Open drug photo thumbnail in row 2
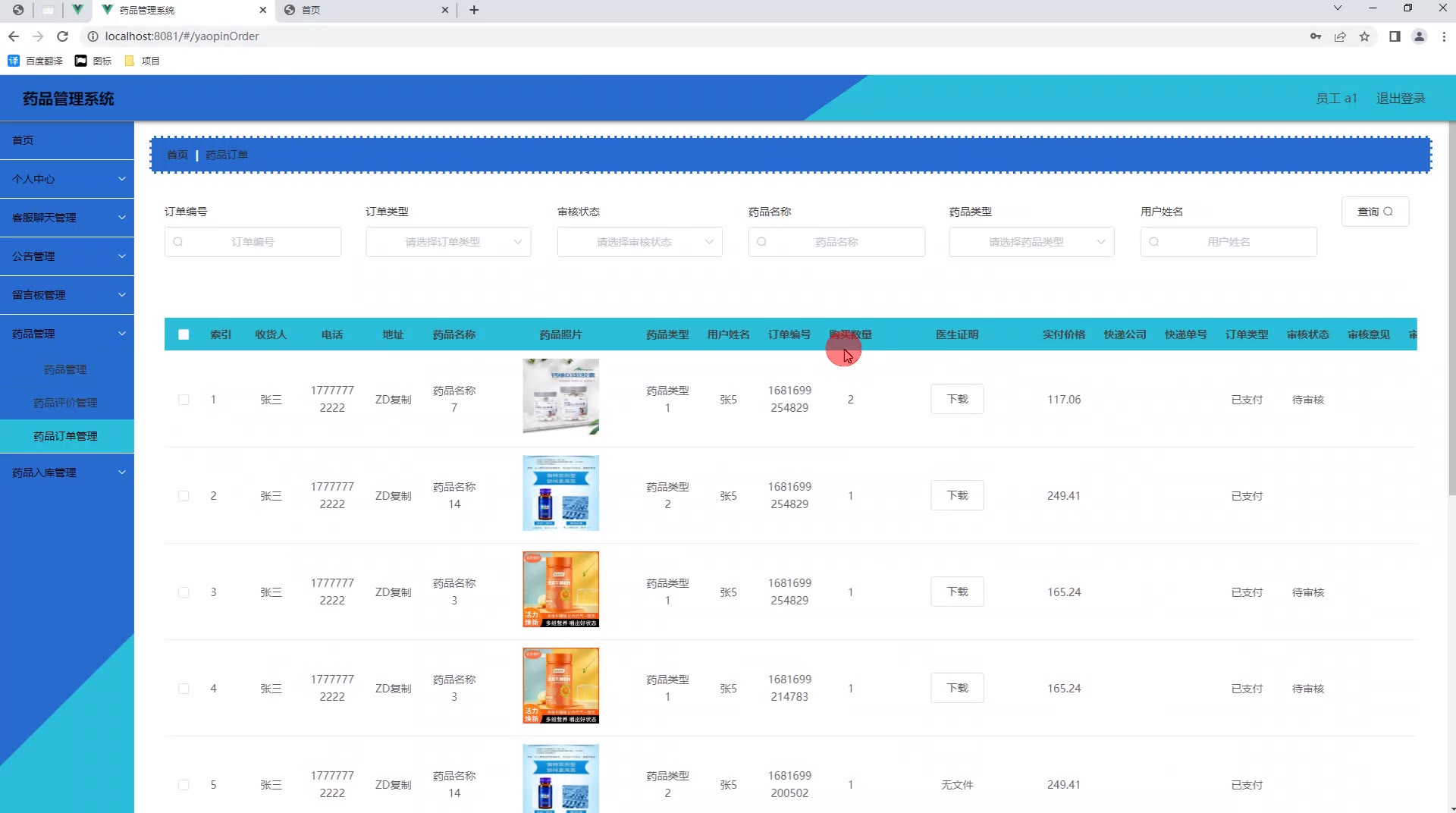The width and height of the screenshot is (1456, 813). (560, 493)
